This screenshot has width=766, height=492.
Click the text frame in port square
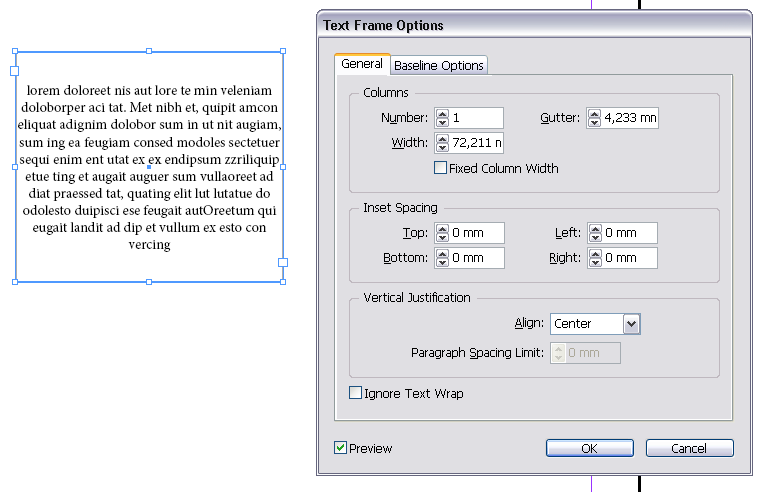15,71
